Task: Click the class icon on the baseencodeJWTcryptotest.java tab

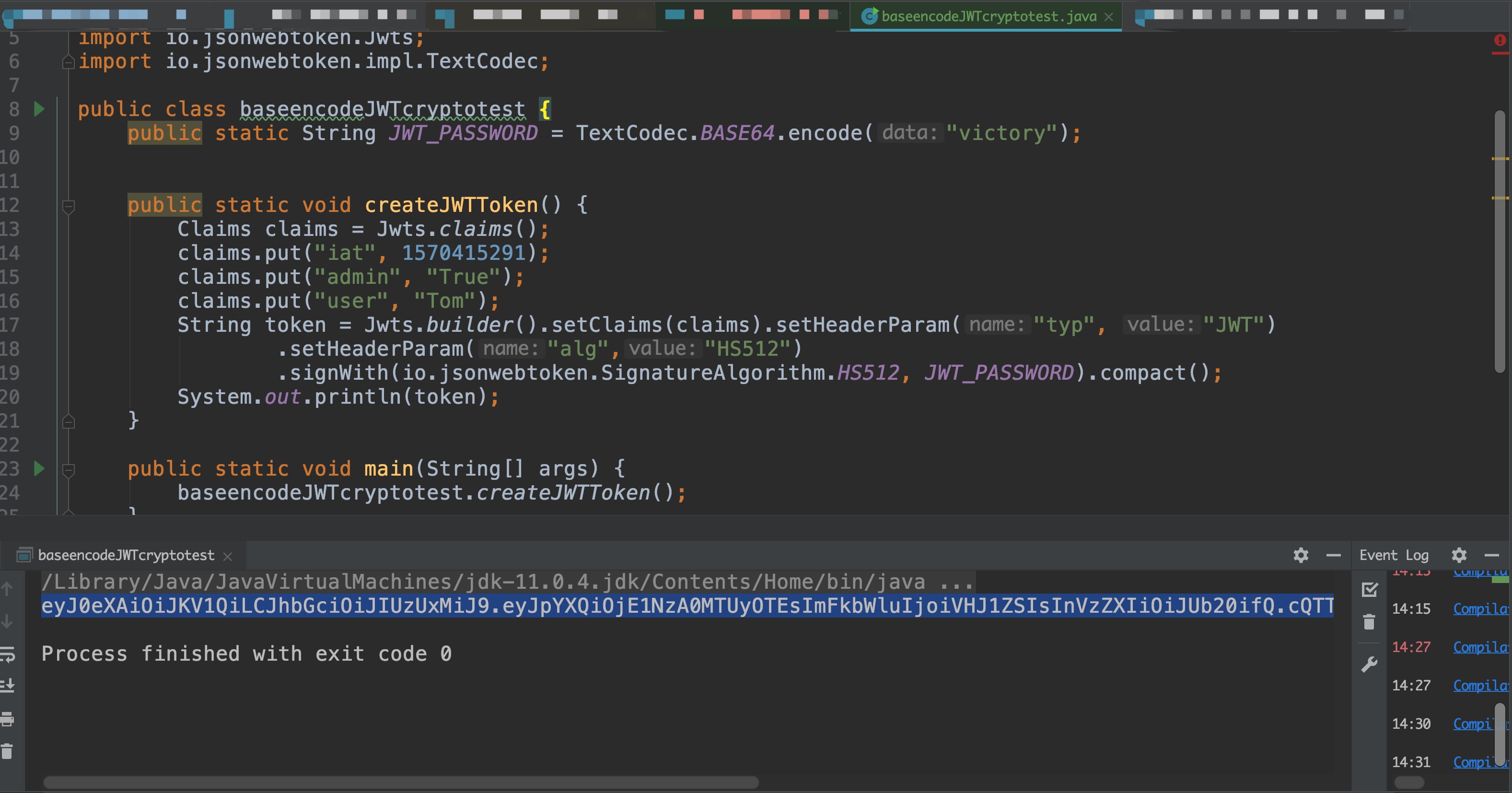Action: pos(869,16)
